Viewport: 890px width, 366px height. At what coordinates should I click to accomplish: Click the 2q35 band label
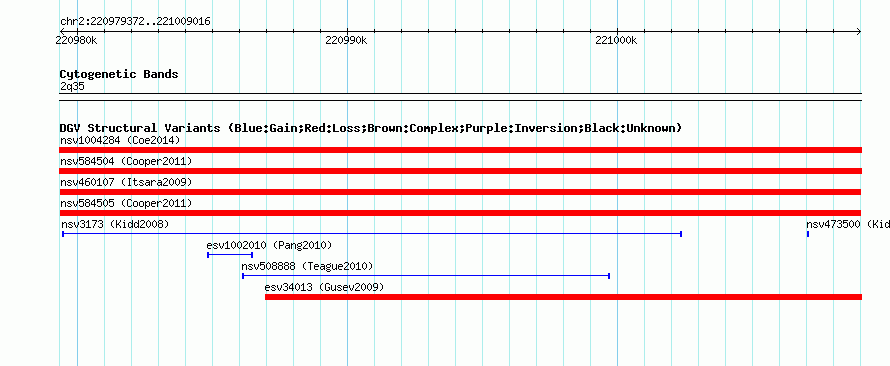tap(73, 86)
